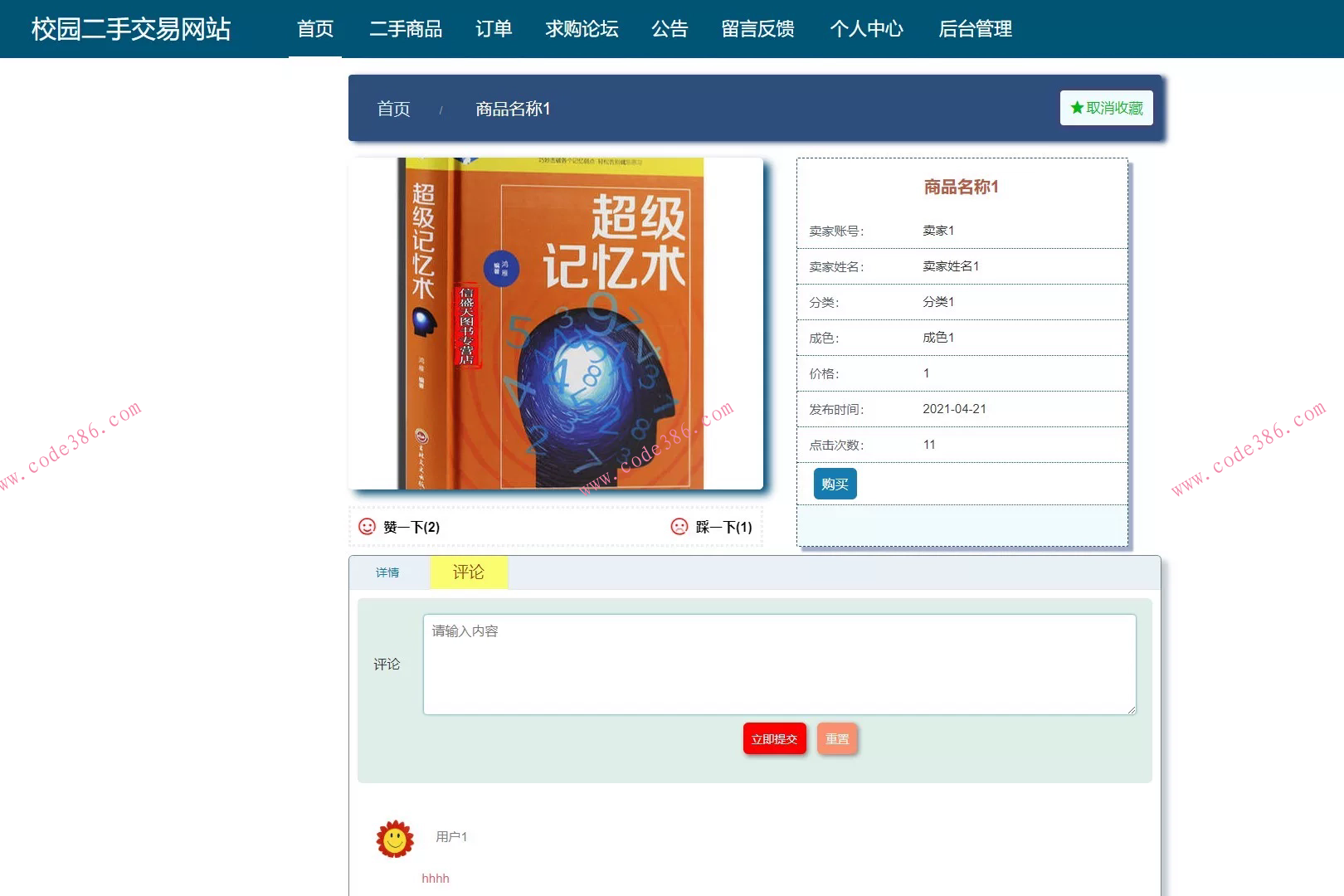Open the 二手商品 menu item

point(406,29)
